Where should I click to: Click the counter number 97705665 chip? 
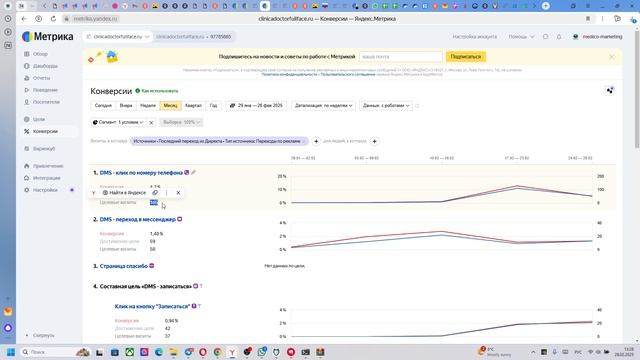pyautogui.click(x=193, y=37)
